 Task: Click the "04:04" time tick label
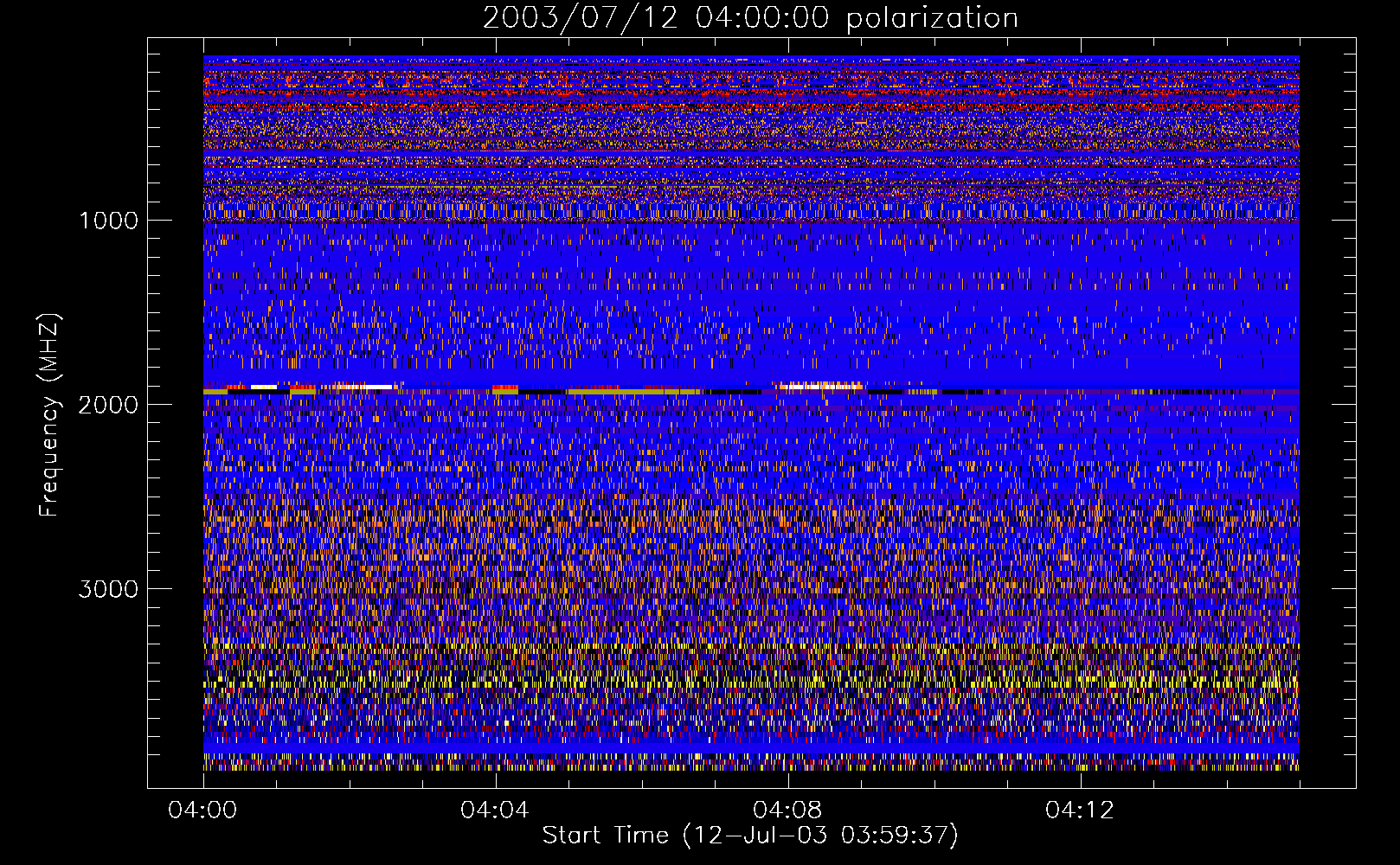[495, 811]
